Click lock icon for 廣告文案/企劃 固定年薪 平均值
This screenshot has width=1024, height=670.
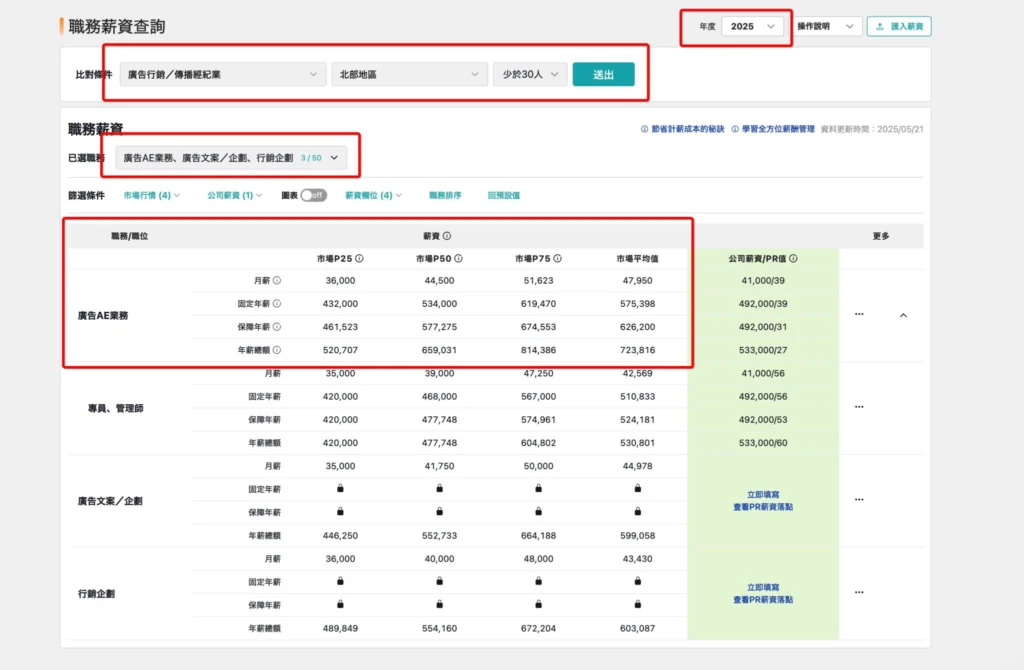pos(637,488)
